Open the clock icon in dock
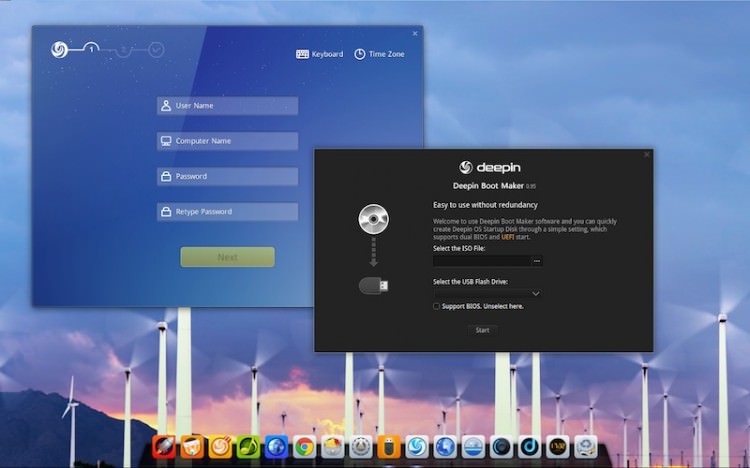The image size is (750, 468). (x=558, y=447)
